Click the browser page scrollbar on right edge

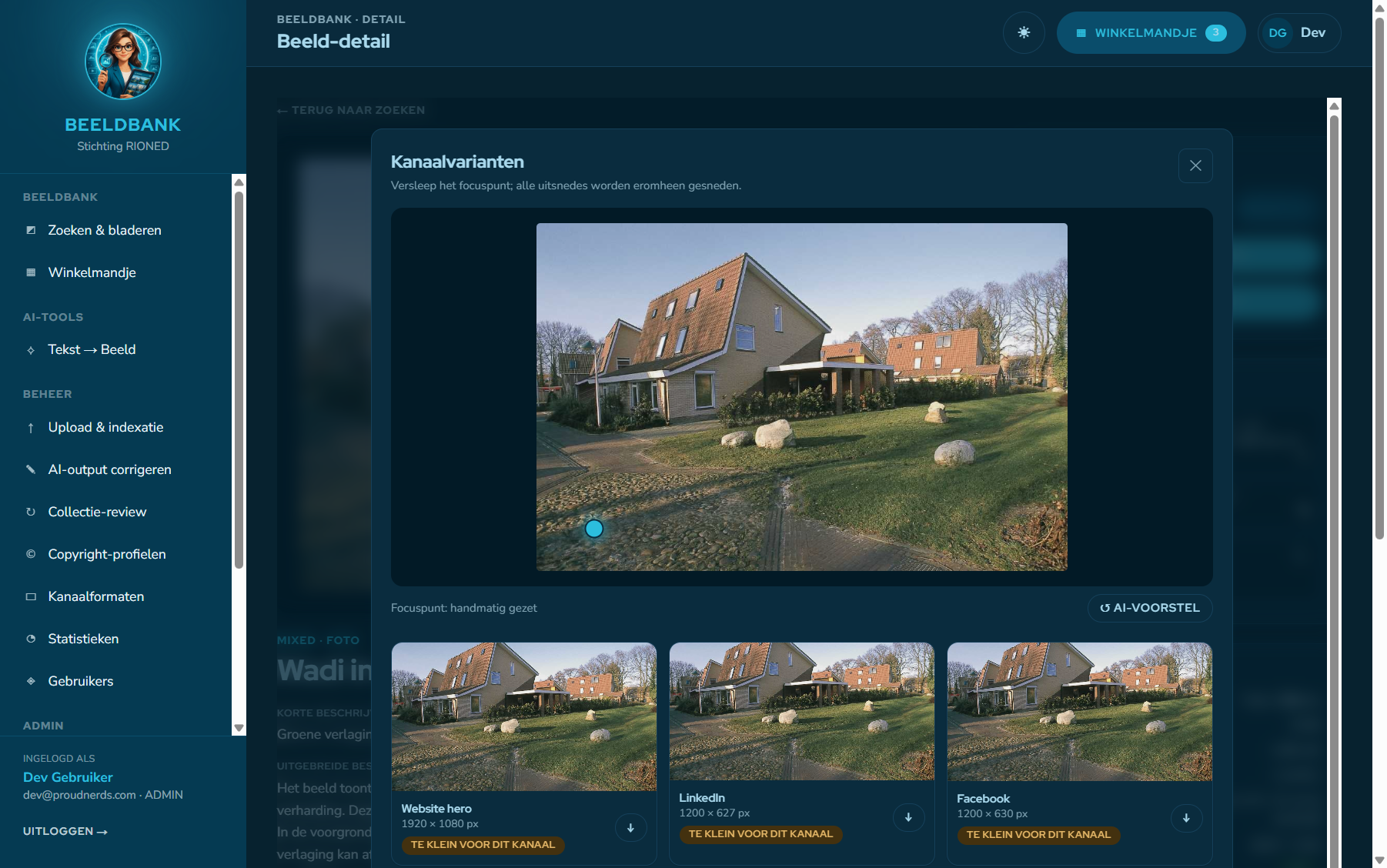pyautogui.click(x=1379, y=277)
